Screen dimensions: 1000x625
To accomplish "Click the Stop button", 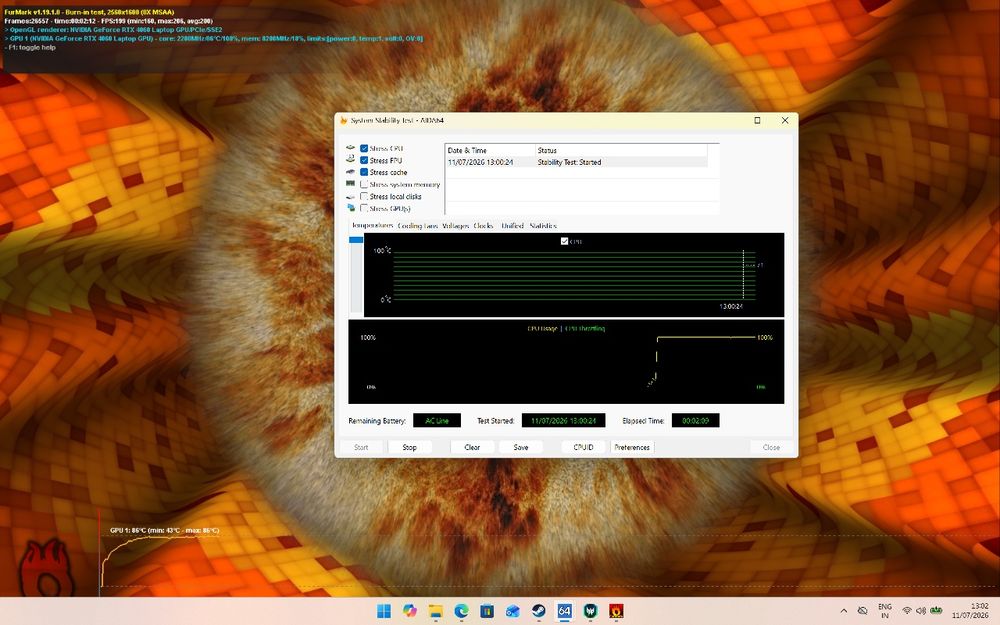I will point(409,447).
